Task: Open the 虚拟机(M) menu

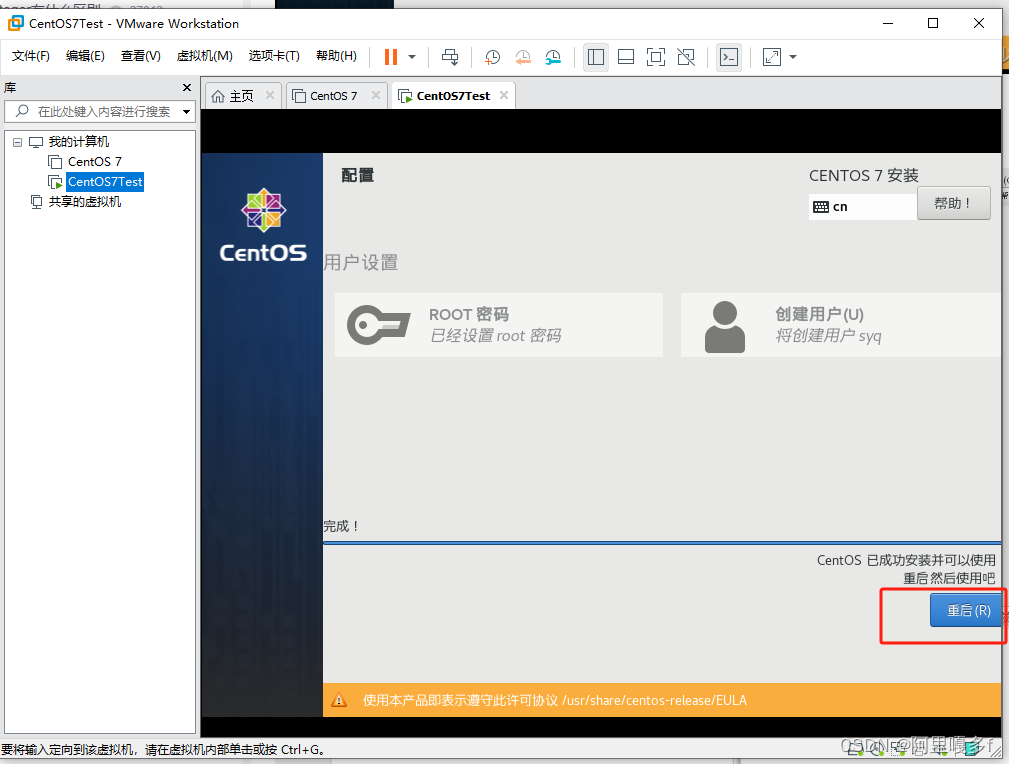Action: (x=203, y=56)
